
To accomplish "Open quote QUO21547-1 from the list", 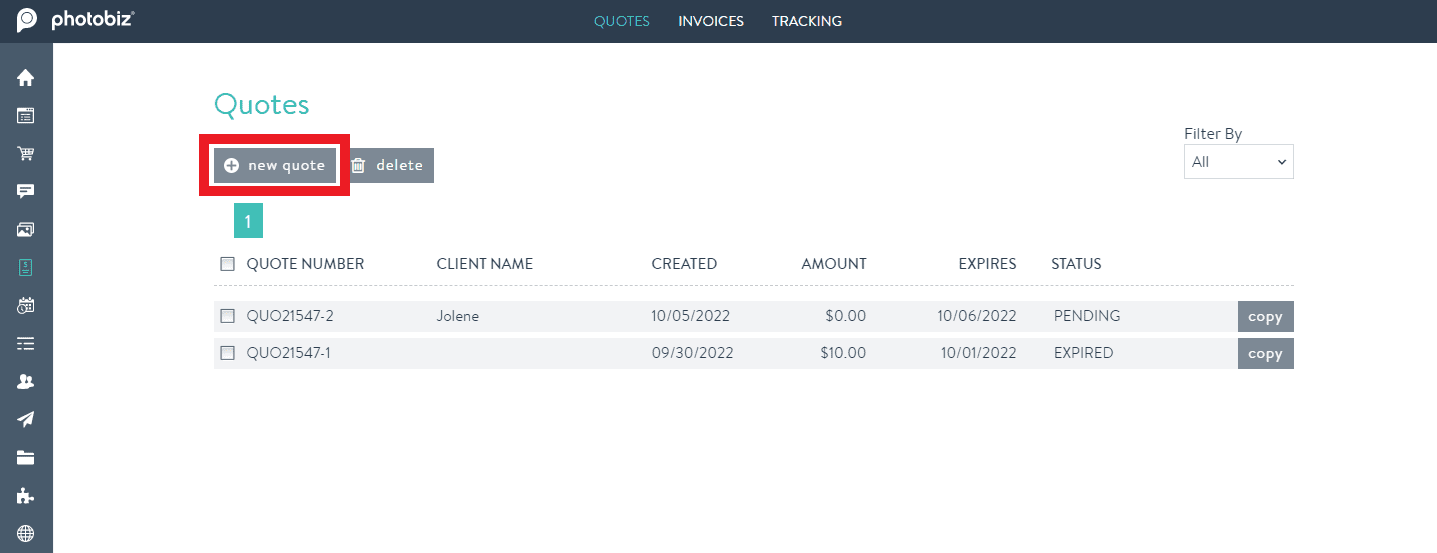I will coord(288,353).
